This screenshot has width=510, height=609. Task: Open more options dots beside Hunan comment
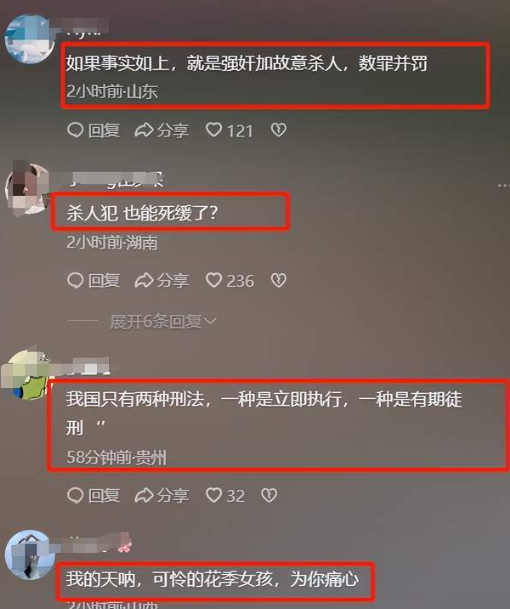[x=503, y=186]
